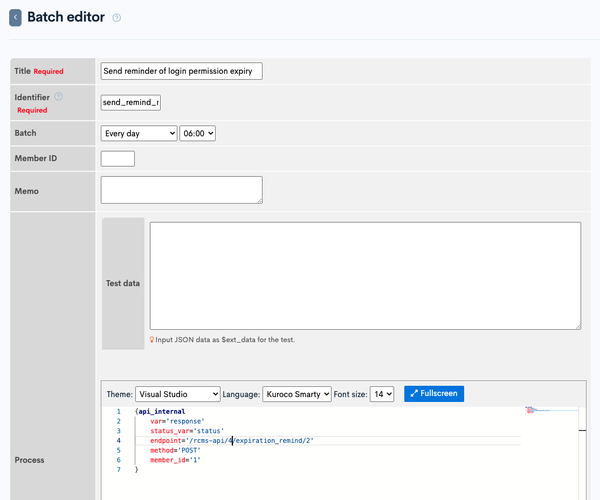Click the Test data textarea resize handle
The image size is (600, 500).
[579, 327]
